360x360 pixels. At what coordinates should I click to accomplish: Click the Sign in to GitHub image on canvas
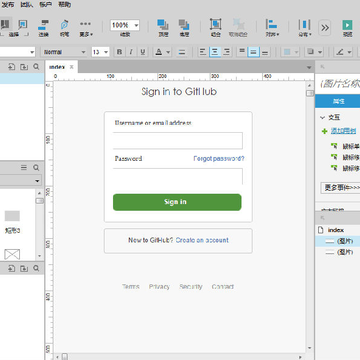click(179, 91)
